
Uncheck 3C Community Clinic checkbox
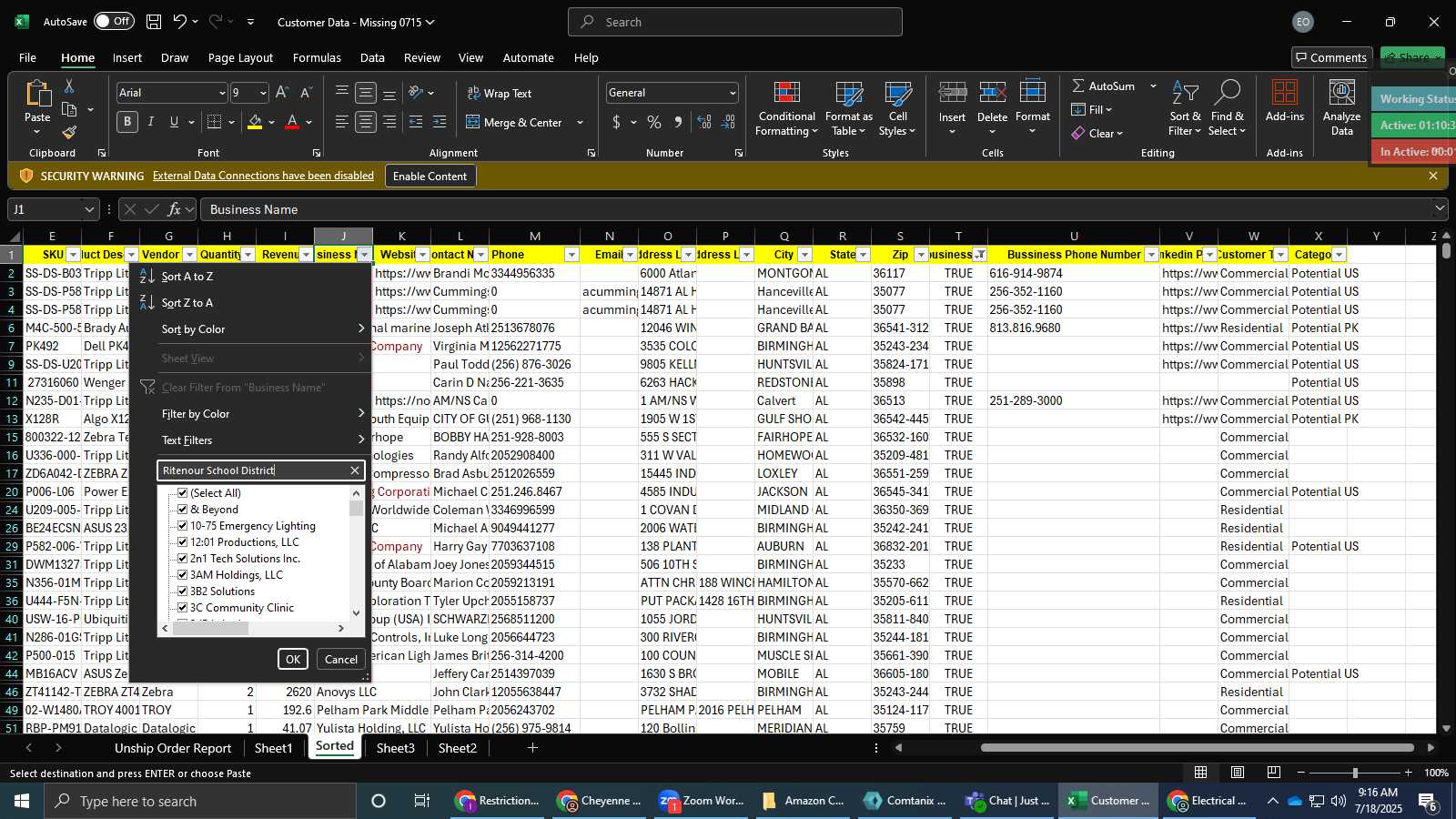point(182,608)
